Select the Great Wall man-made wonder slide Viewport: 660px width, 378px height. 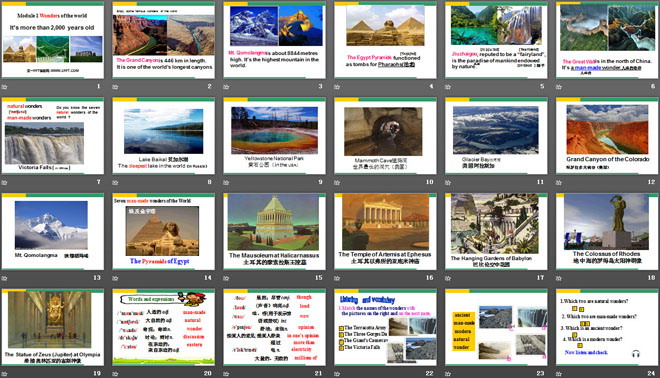(x=607, y=40)
